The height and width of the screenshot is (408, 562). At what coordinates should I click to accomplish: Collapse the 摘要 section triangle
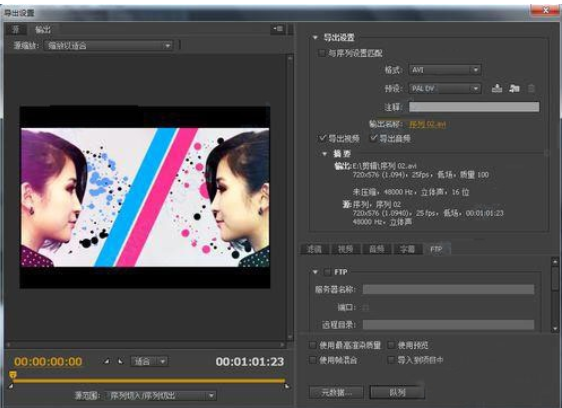click(x=324, y=154)
